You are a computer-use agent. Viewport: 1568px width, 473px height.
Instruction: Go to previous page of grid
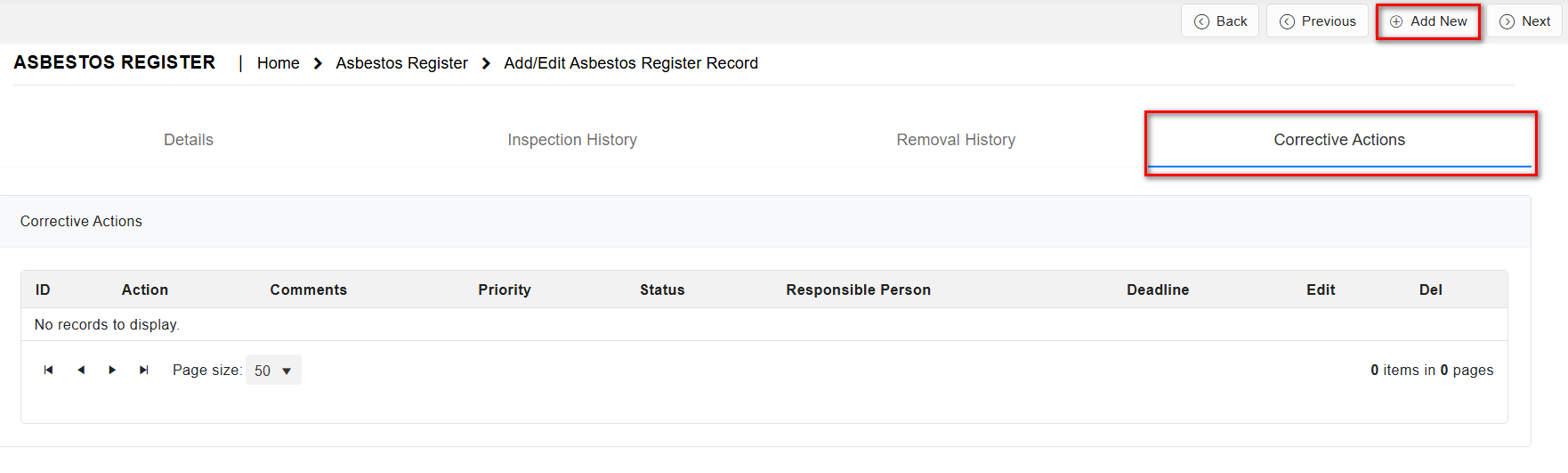click(x=81, y=371)
